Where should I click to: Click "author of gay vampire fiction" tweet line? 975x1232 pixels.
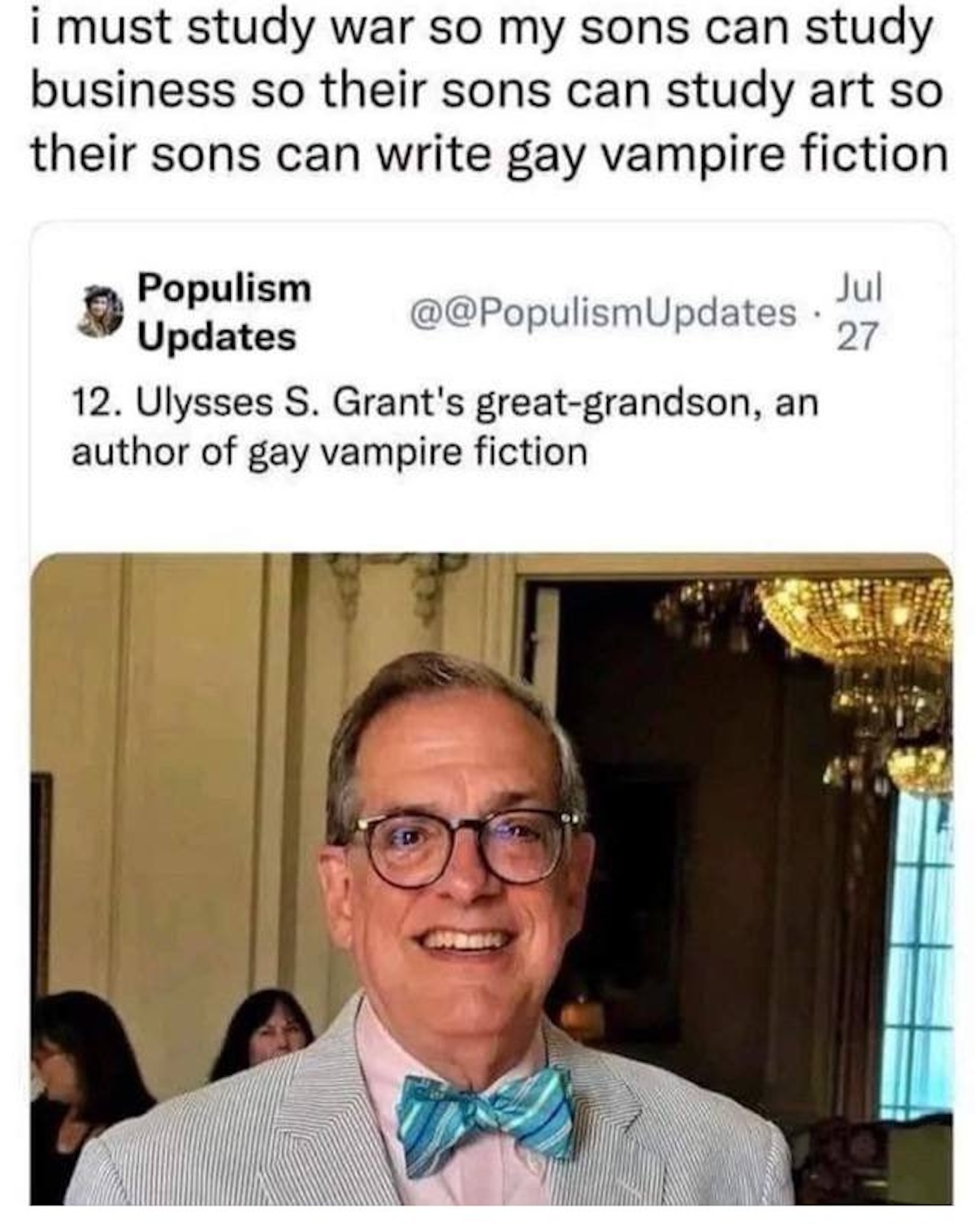[x=329, y=453]
